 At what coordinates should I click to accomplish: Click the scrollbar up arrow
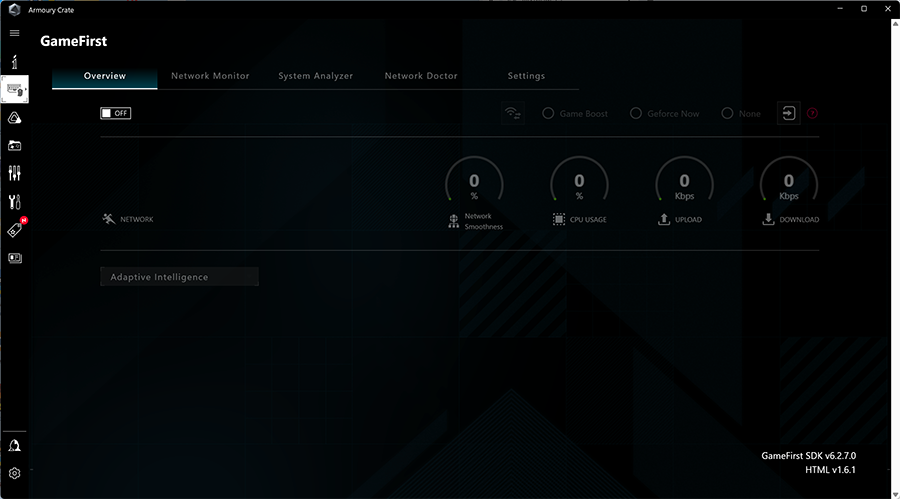tap(895, 24)
